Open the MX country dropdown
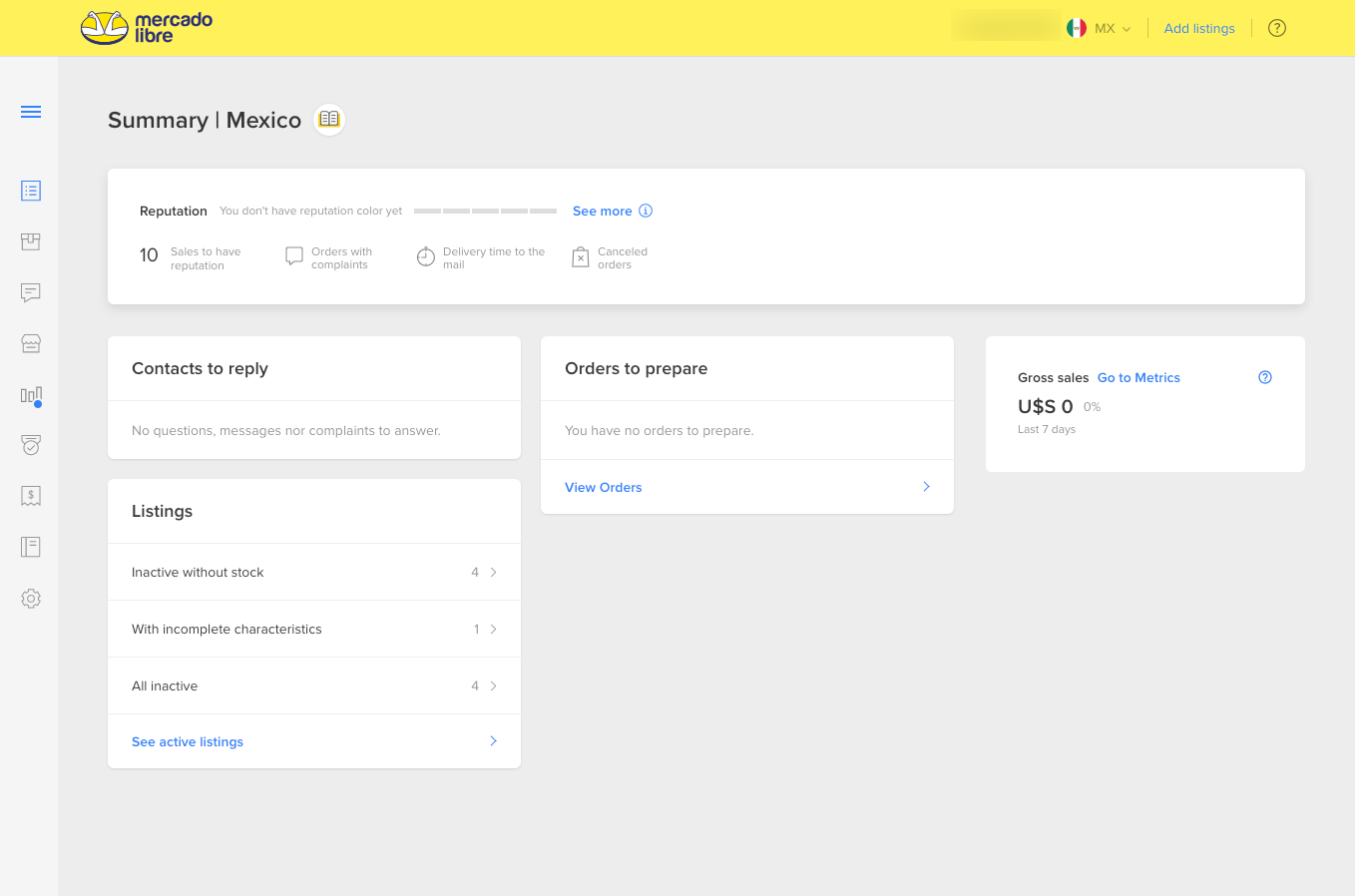 tap(1113, 28)
